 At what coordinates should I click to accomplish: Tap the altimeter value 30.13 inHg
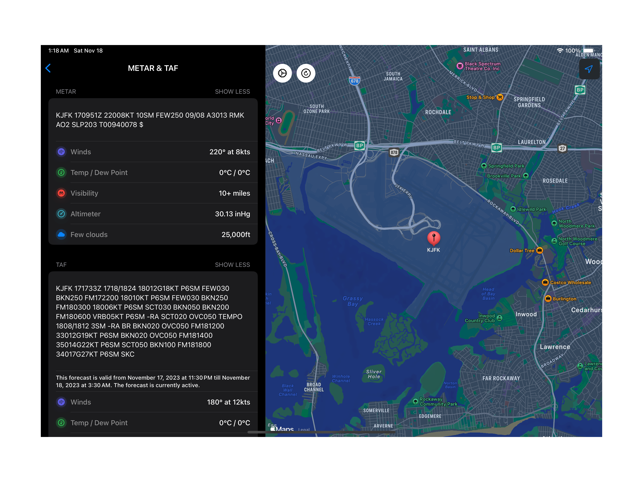coord(233,214)
